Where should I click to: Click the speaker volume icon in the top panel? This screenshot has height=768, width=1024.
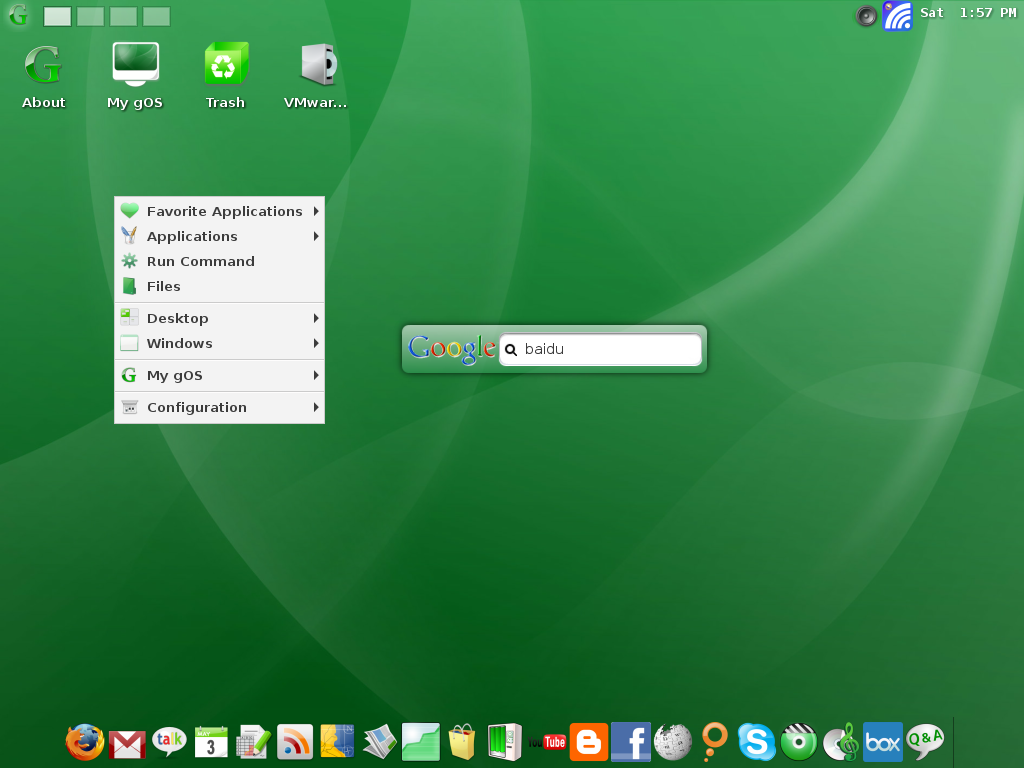[866, 15]
